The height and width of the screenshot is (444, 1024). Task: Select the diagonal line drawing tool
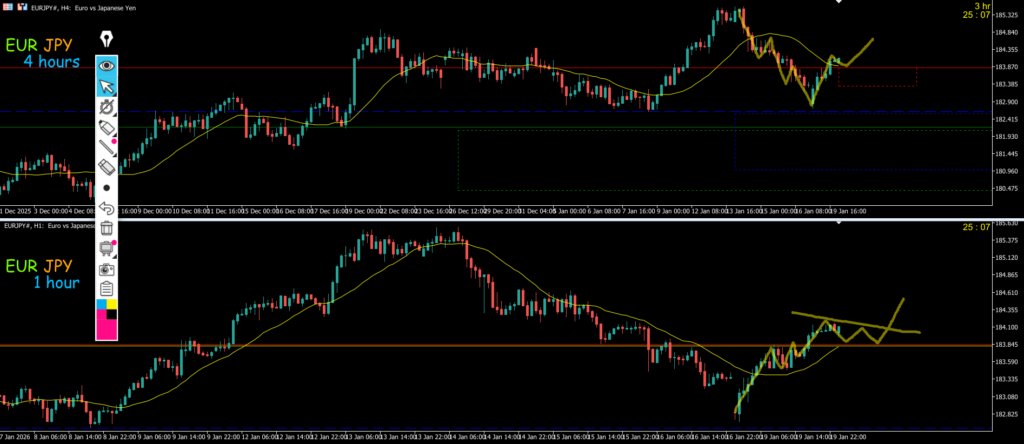coord(106,148)
